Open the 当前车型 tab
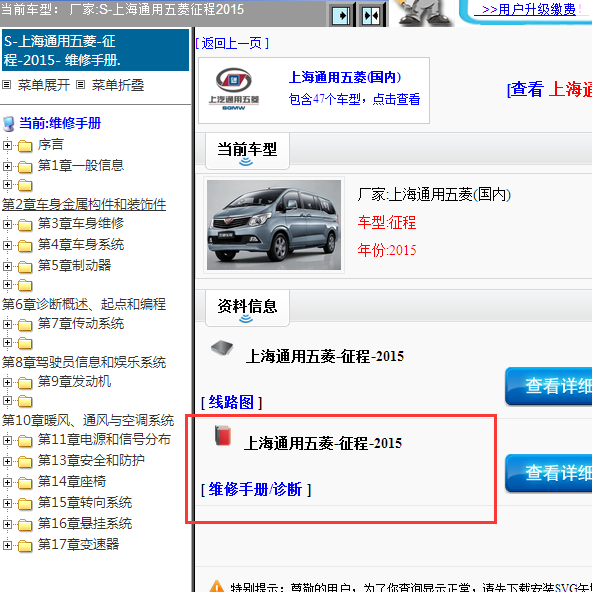 pos(247,151)
